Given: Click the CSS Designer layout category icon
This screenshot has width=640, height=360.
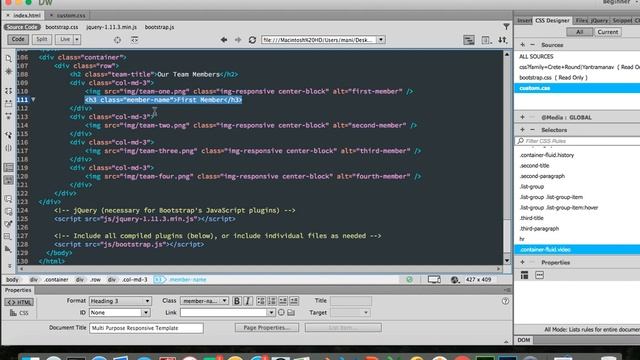Looking at the screenshot, I should tap(524, 276).
